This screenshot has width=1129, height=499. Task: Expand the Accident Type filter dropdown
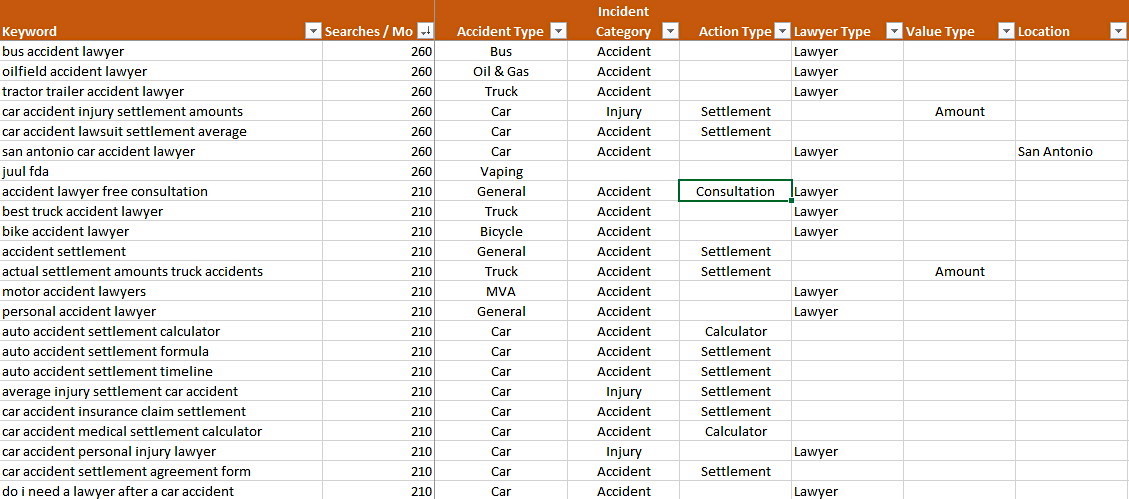pyautogui.click(x=558, y=31)
